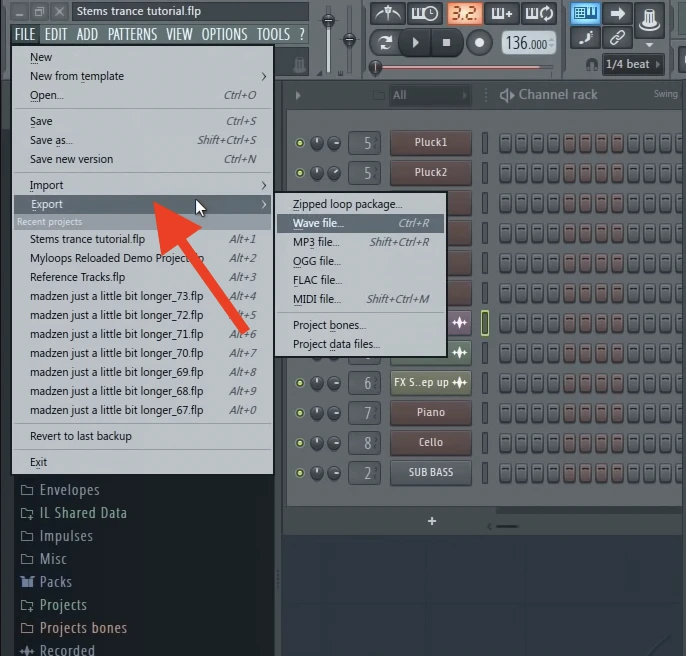Click the Record button
The height and width of the screenshot is (656, 686).
pos(479,43)
